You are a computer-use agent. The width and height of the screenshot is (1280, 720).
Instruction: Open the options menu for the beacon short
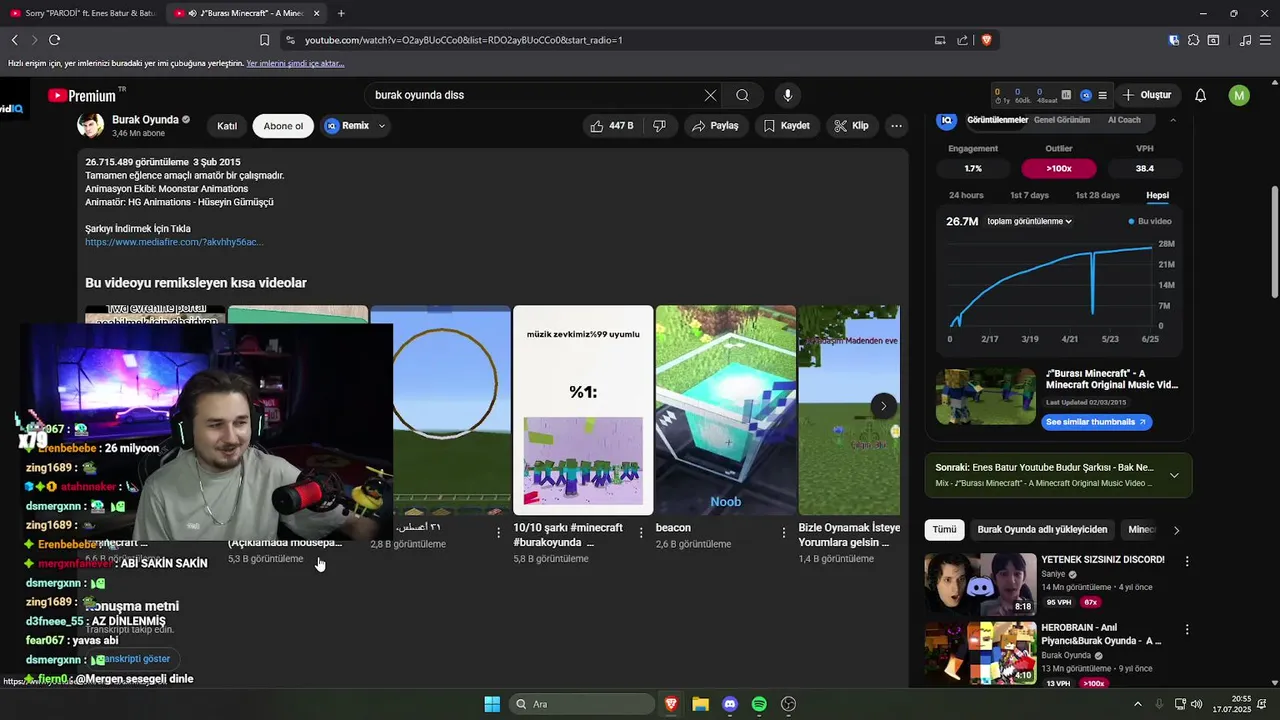click(784, 533)
